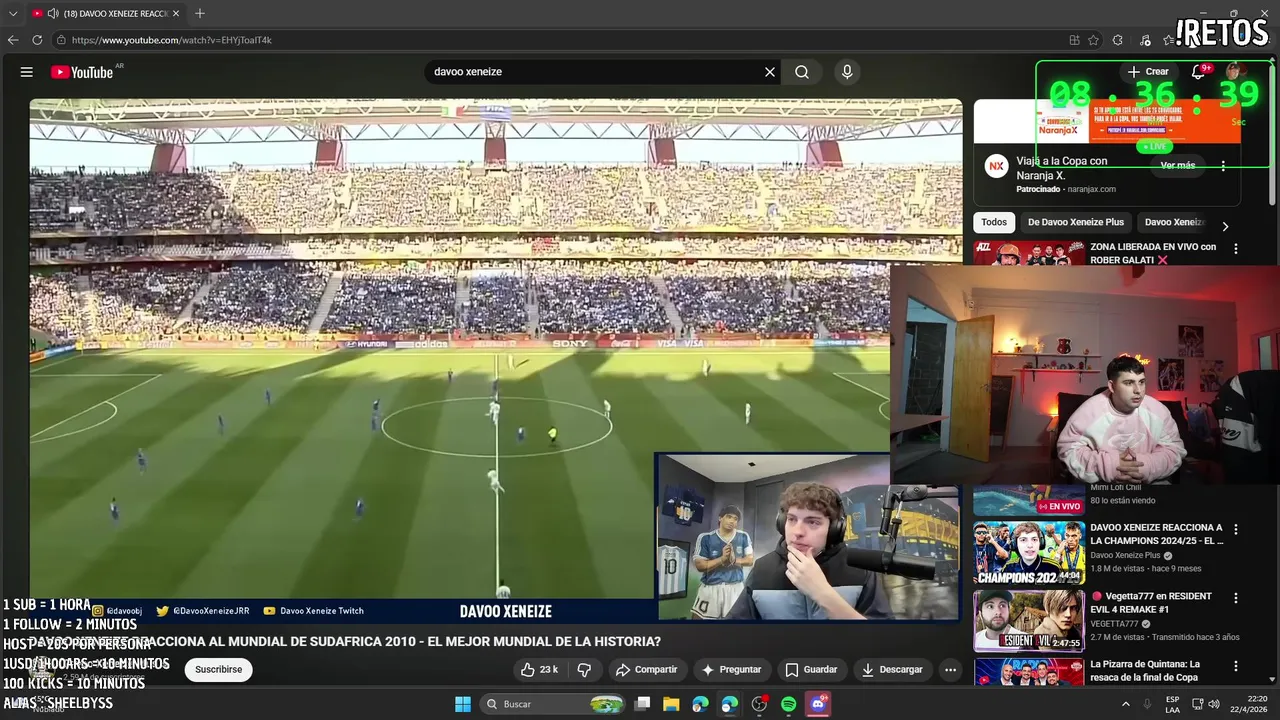1280x720 pixels.
Task: Share video with Compartir
Action: tap(646, 669)
